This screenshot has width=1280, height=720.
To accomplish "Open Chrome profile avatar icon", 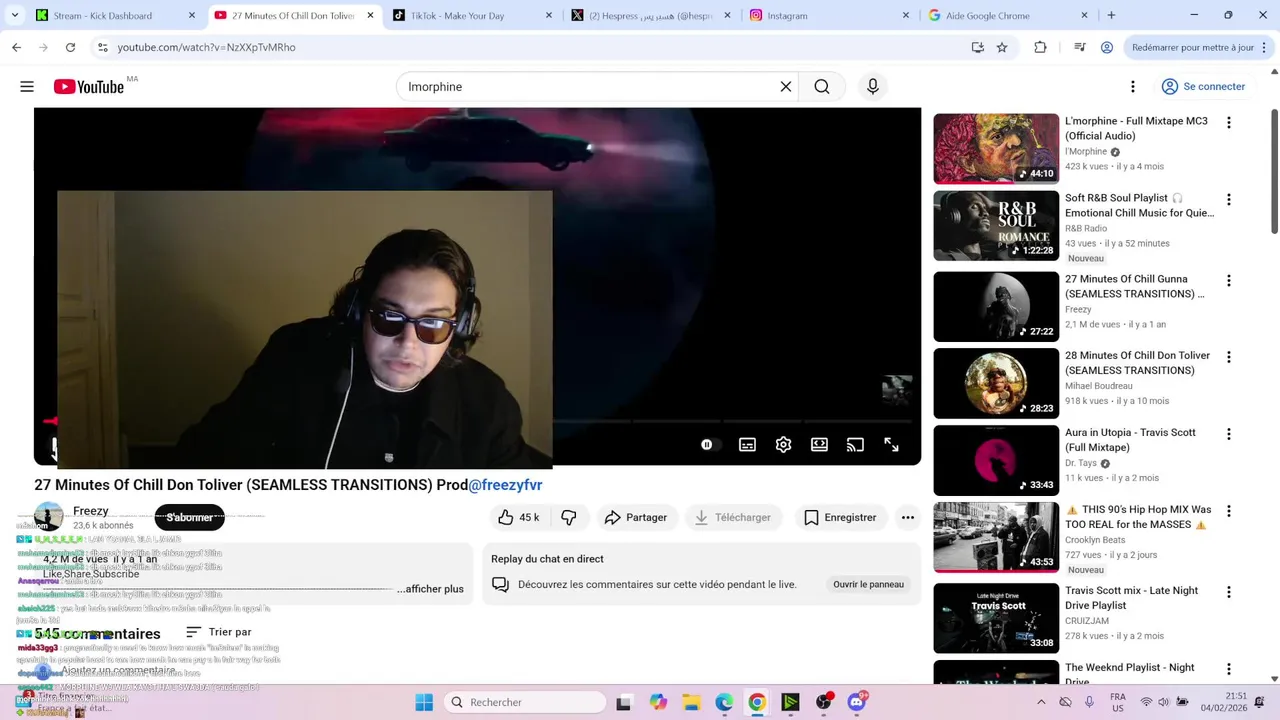I will pyautogui.click(x=1107, y=47).
